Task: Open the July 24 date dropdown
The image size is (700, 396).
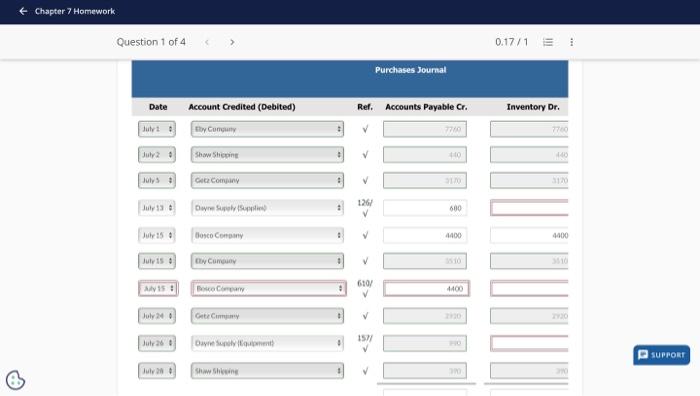Action: (157, 316)
